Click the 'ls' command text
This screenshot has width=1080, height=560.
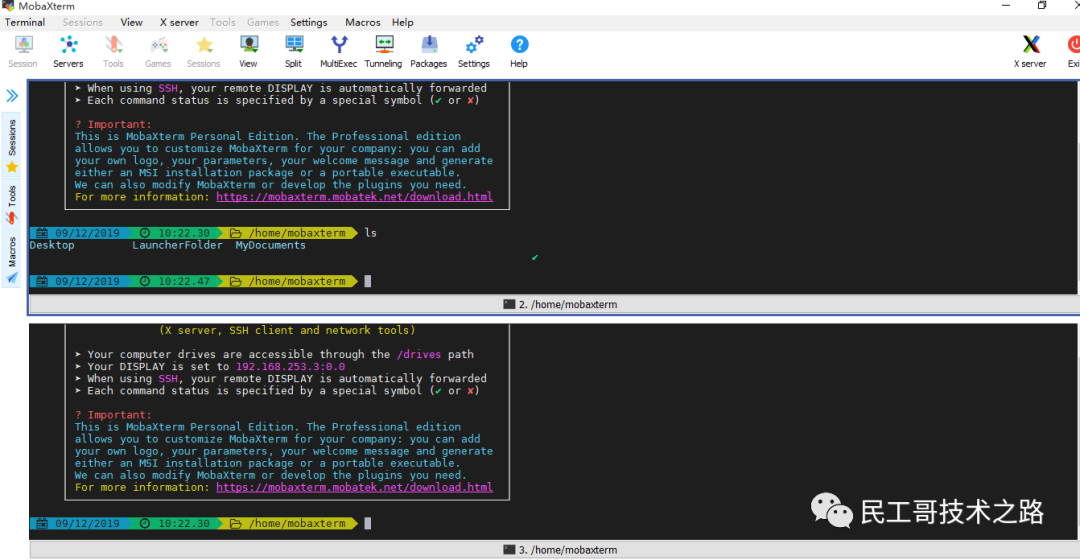371,233
